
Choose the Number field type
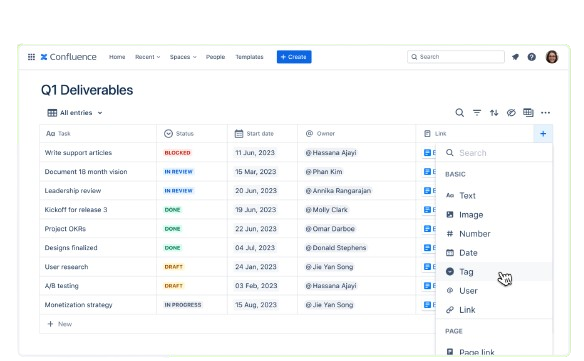point(494,234)
